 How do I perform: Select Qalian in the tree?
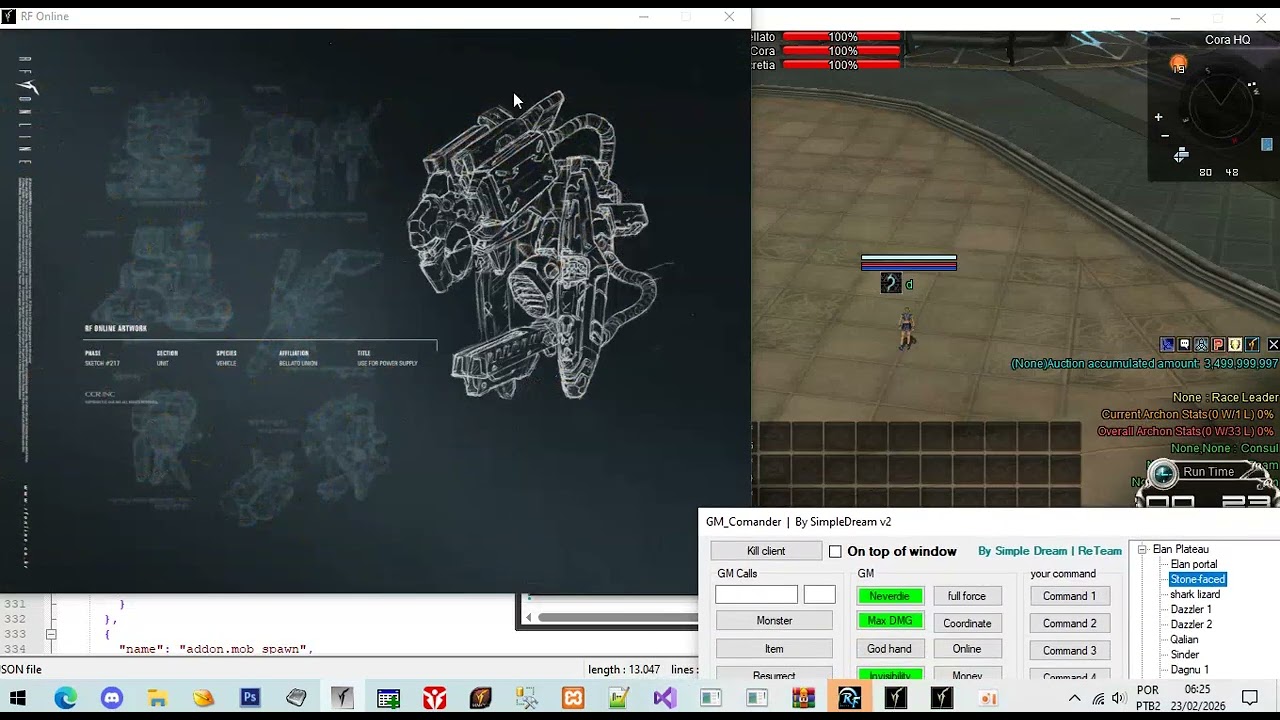click(1184, 639)
